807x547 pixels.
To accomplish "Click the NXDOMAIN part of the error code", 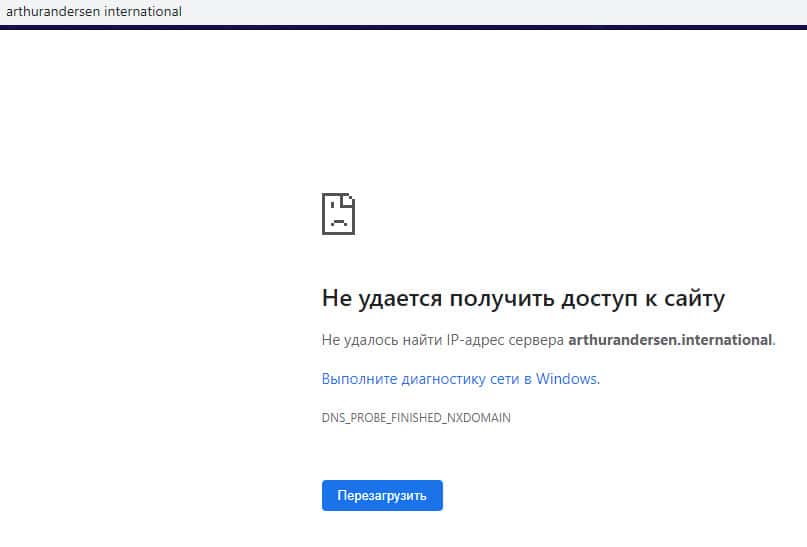I will point(477,417).
